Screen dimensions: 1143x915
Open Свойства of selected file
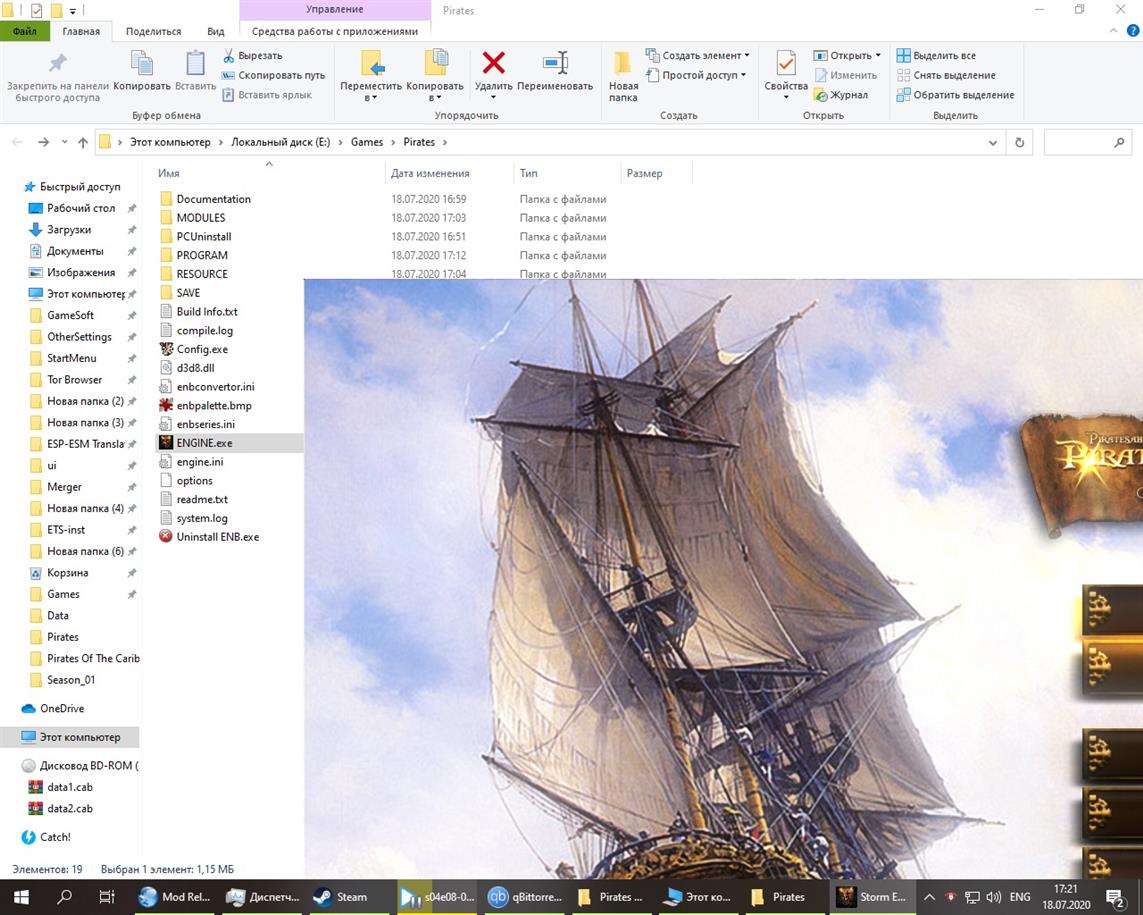pyautogui.click(x=786, y=71)
